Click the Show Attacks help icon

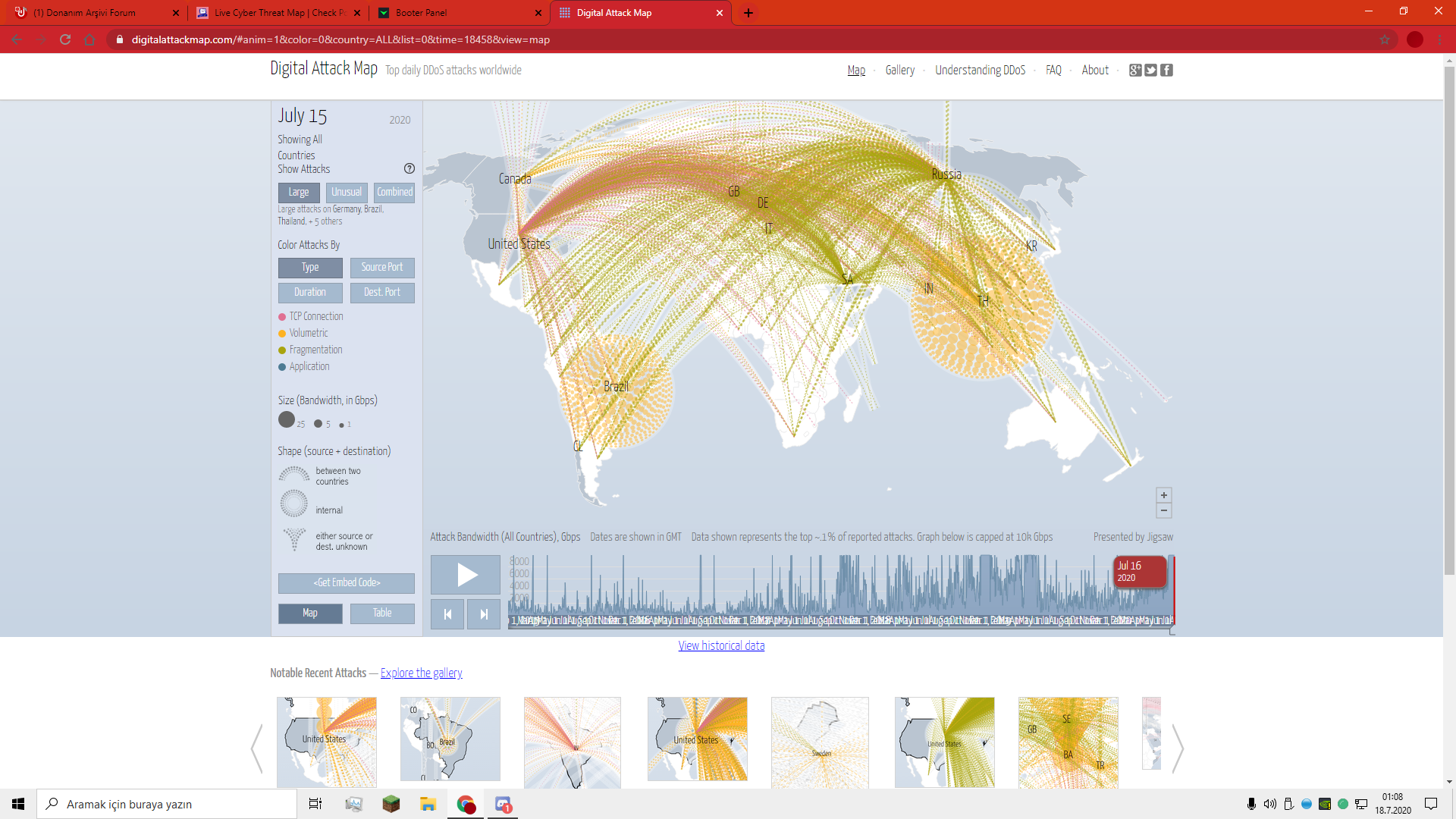409,168
